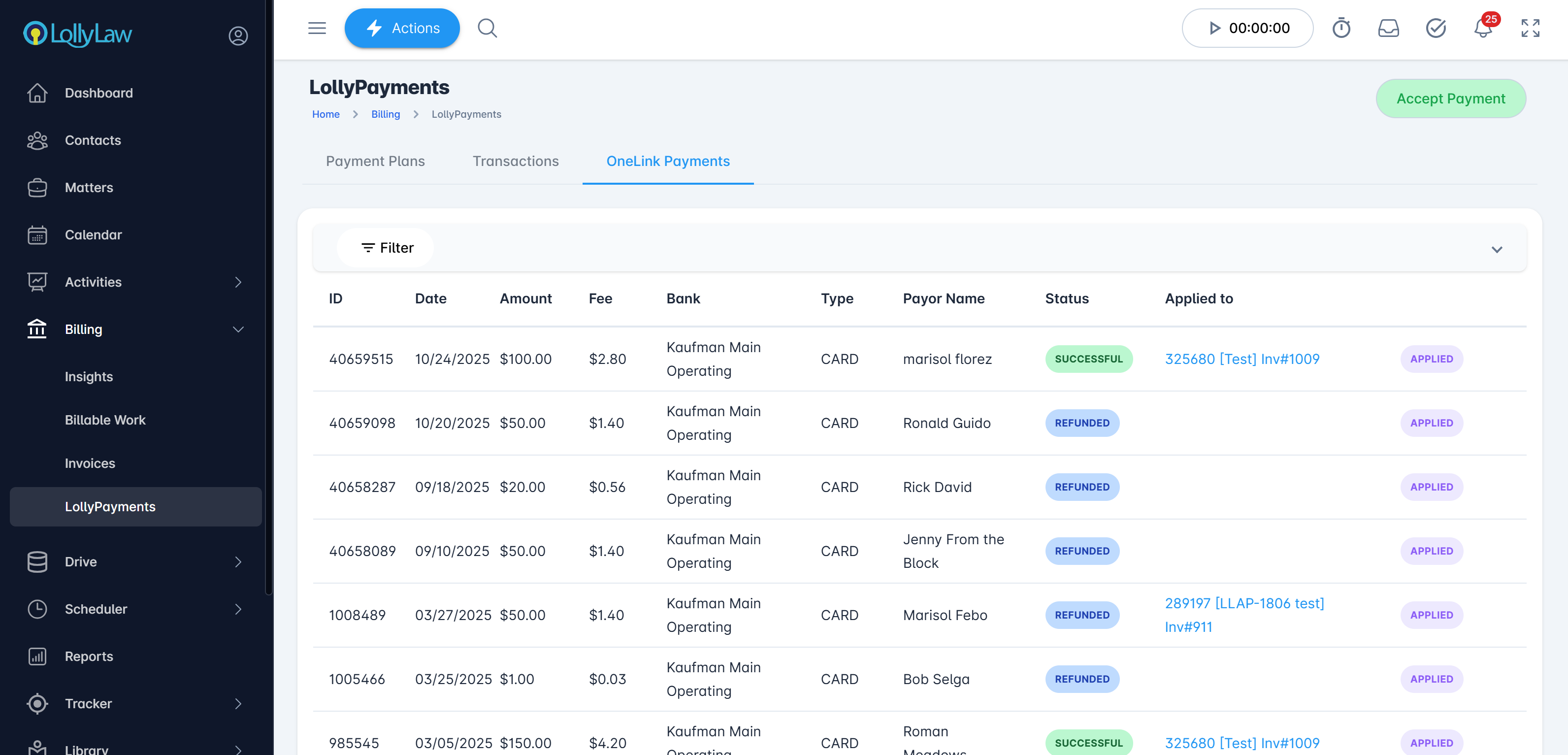Open invoice link for payment 985545
1568x755 pixels.
point(1241,743)
